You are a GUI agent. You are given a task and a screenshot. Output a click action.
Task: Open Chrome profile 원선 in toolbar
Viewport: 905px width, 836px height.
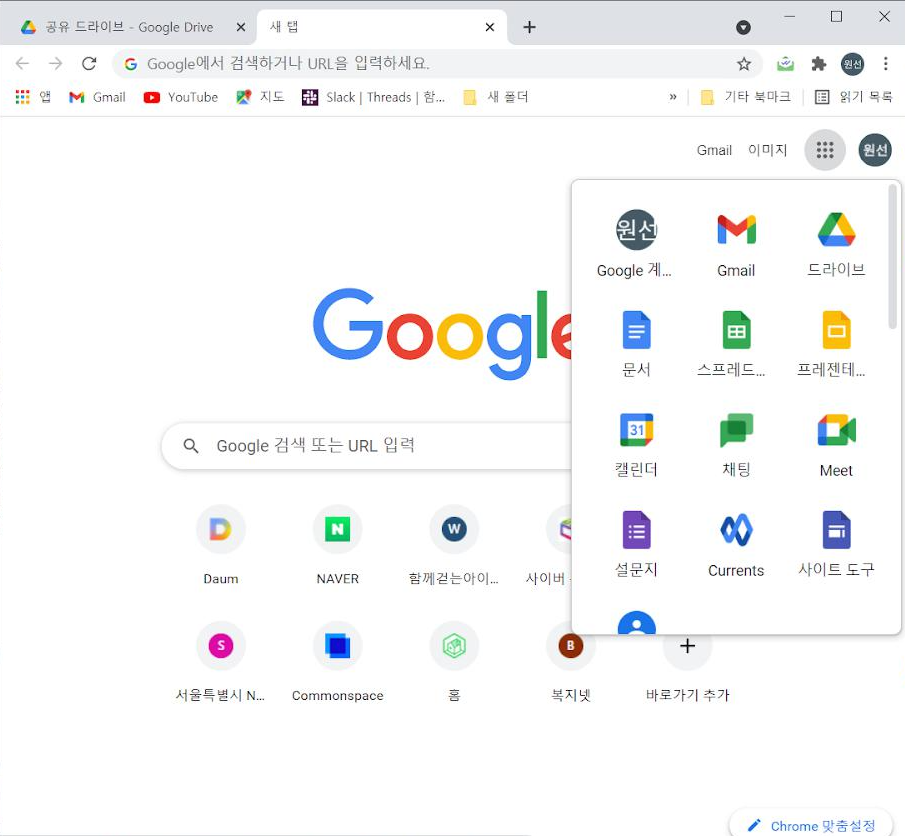tap(852, 64)
